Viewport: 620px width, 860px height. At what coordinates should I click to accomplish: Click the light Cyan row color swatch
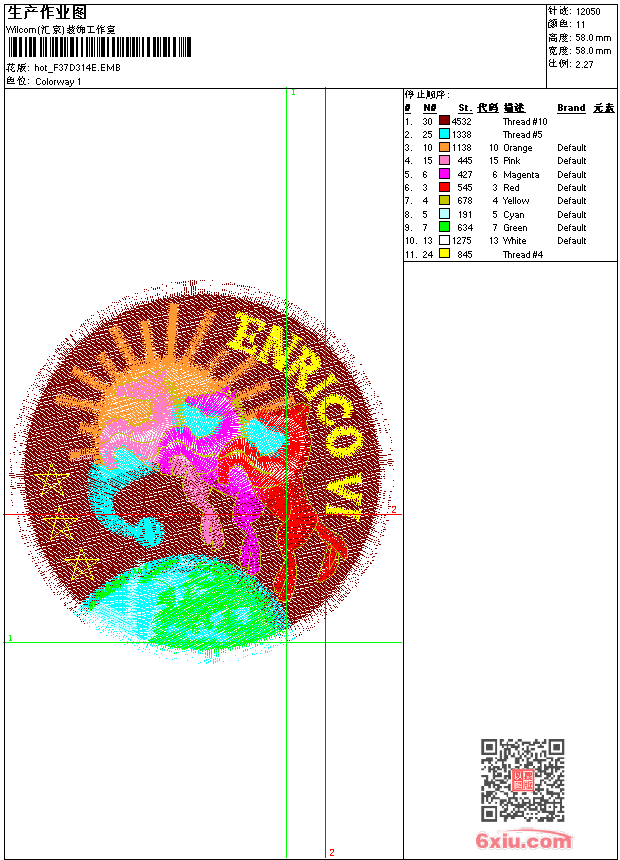[444, 214]
